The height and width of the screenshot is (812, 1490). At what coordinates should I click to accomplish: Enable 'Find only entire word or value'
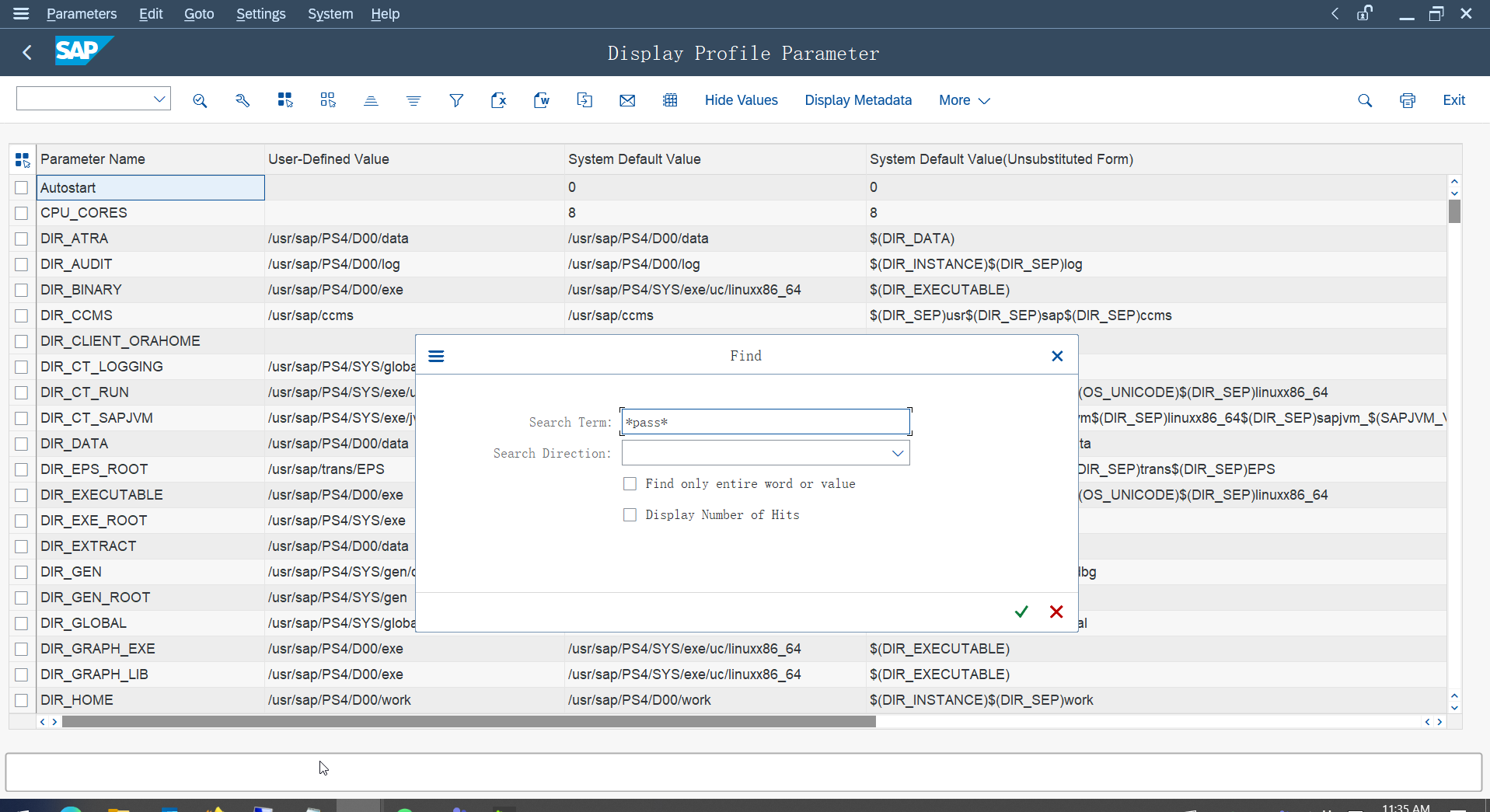pyautogui.click(x=630, y=484)
